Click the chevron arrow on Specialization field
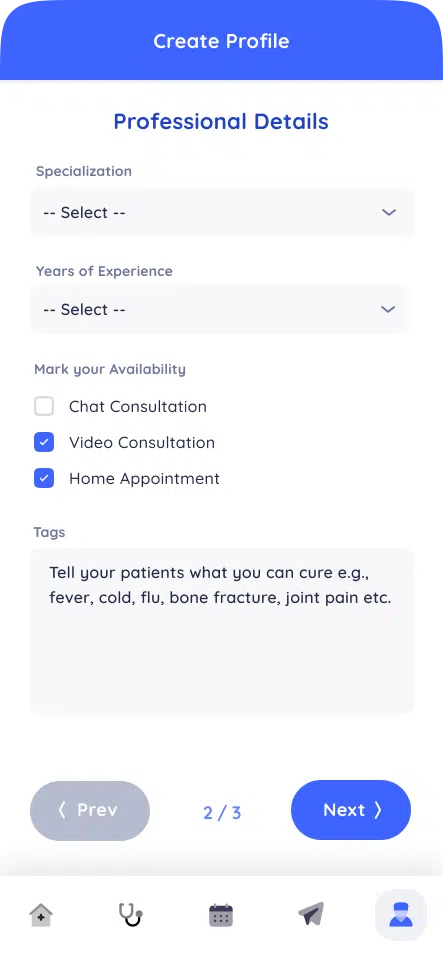443x956 pixels. click(x=389, y=212)
